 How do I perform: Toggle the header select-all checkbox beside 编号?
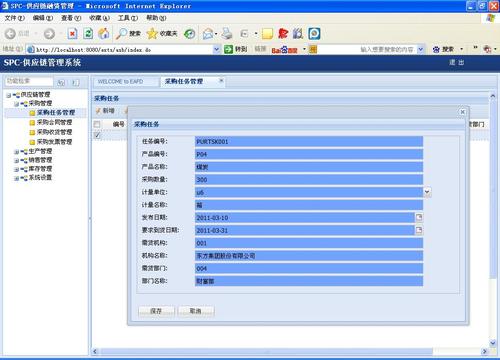click(97, 124)
